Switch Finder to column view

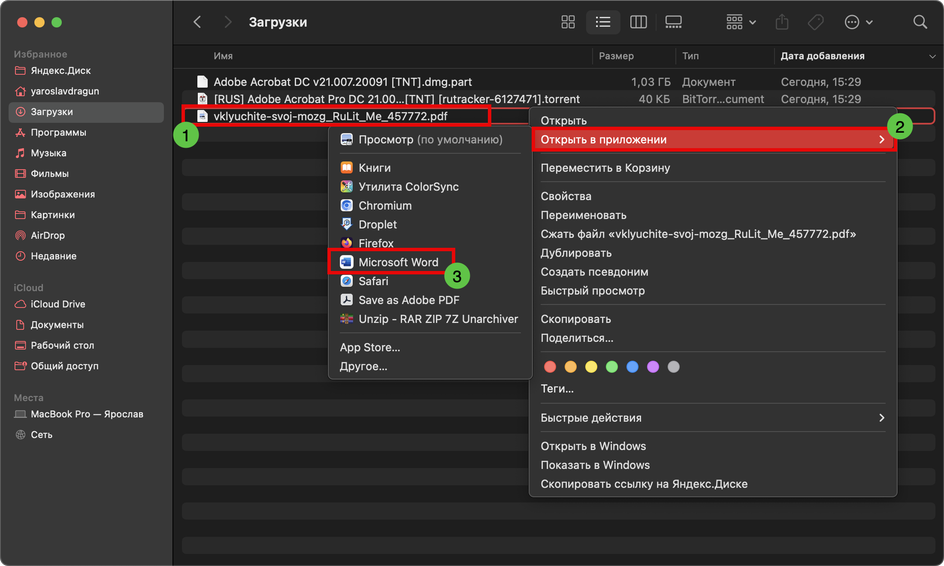(x=638, y=22)
